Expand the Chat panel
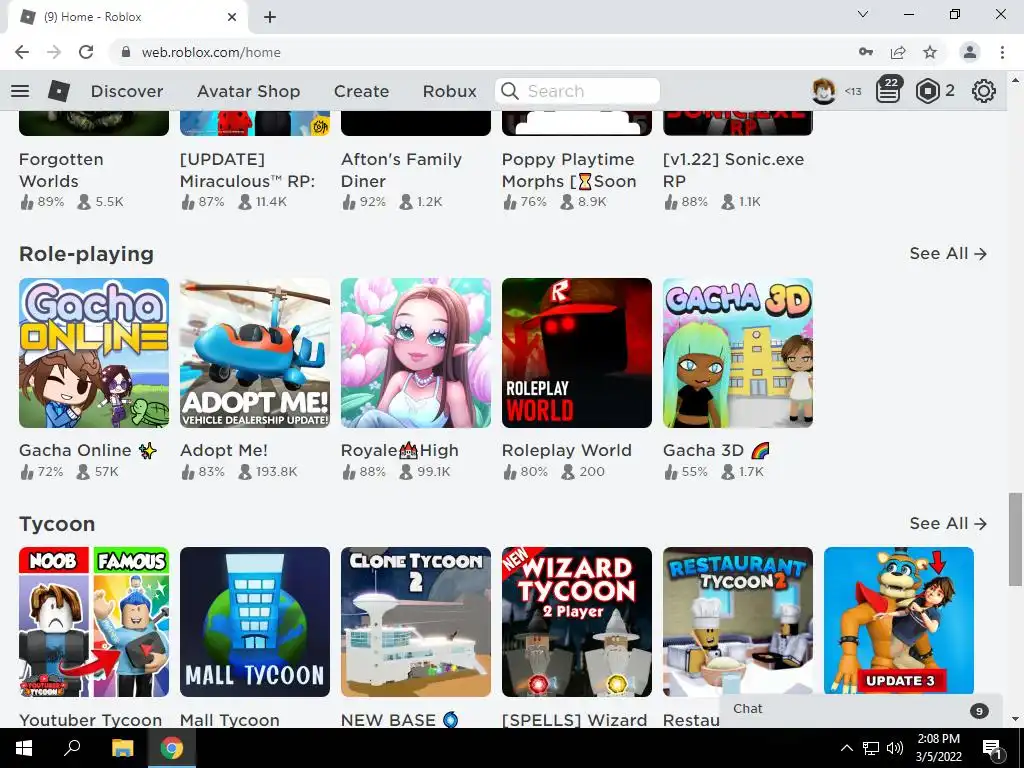Viewport: 1024px width, 768px height. click(861, 711)
